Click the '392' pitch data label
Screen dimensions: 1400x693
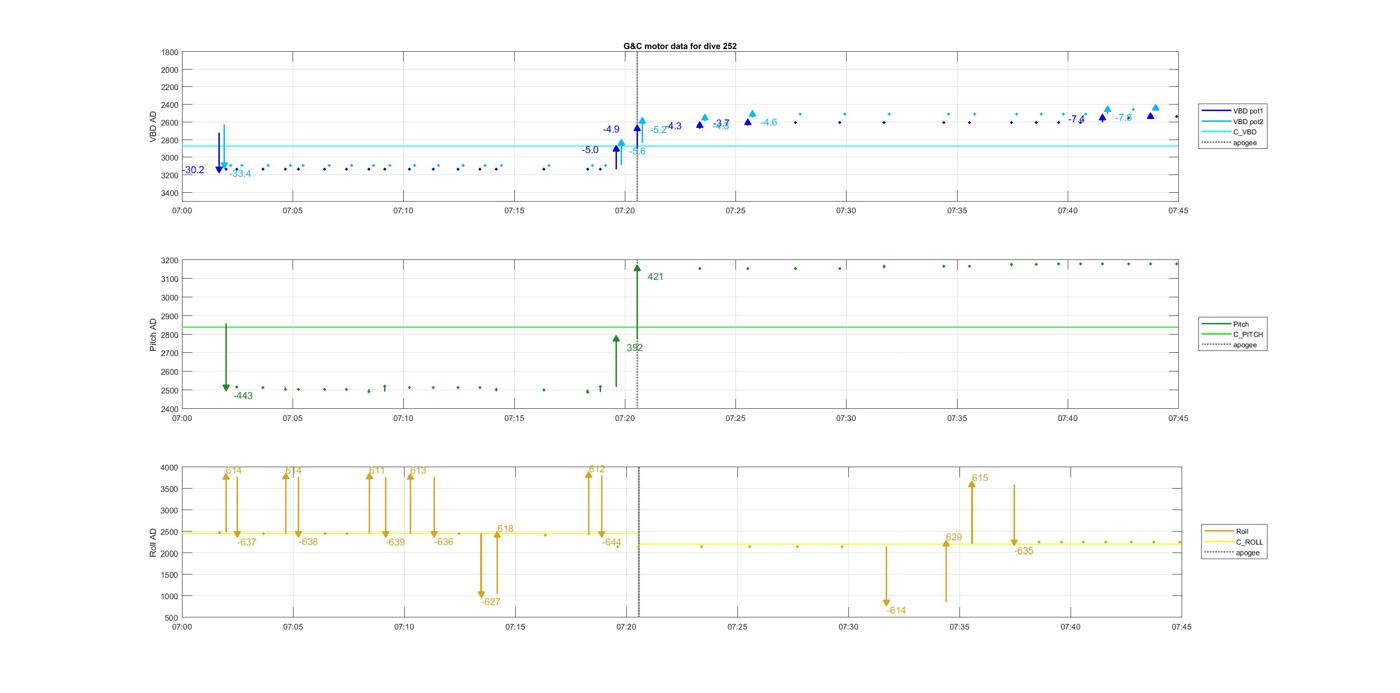634,348
